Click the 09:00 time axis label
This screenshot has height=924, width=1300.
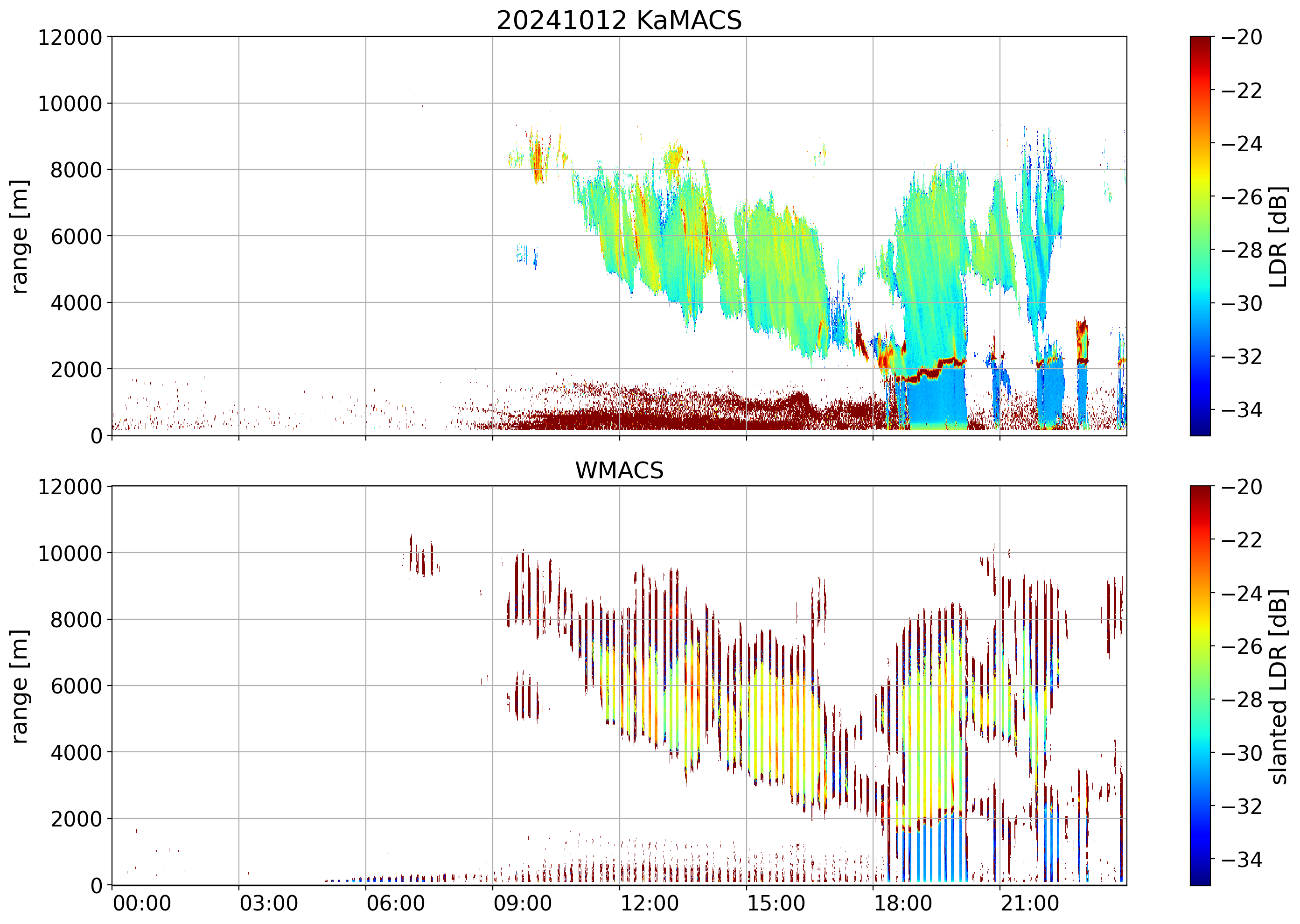522,903
